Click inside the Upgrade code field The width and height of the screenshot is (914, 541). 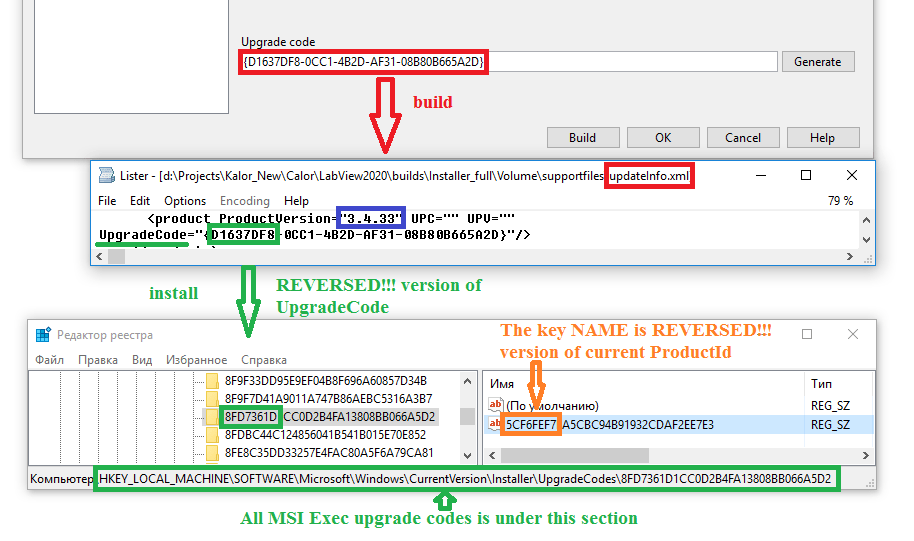[x=508, y=62]
